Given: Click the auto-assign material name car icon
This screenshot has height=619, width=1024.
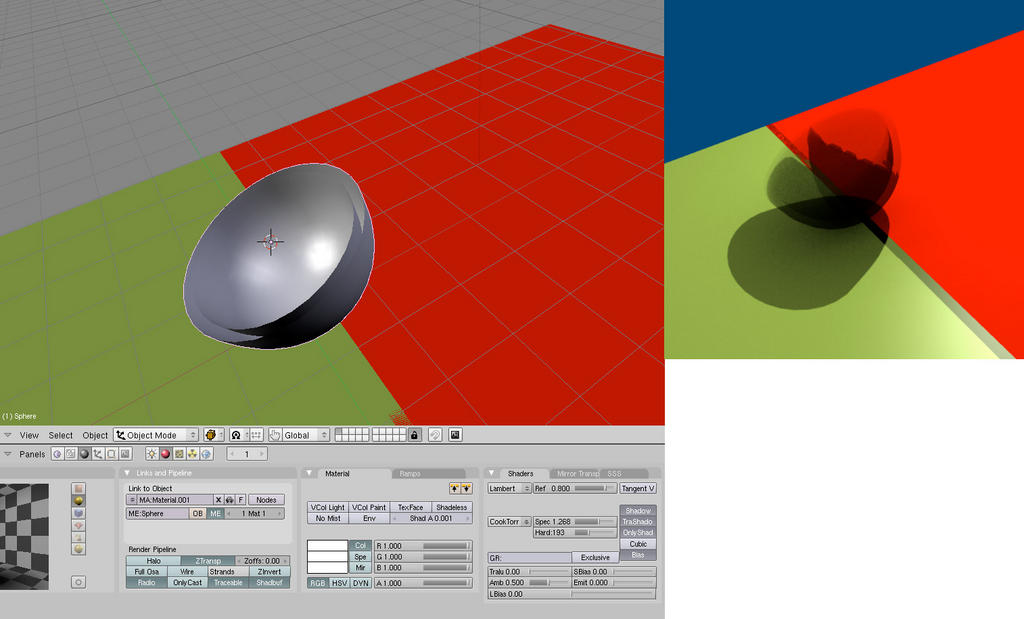Looking at the screenshot, I should pyautogui.click(x=230, y=500).
